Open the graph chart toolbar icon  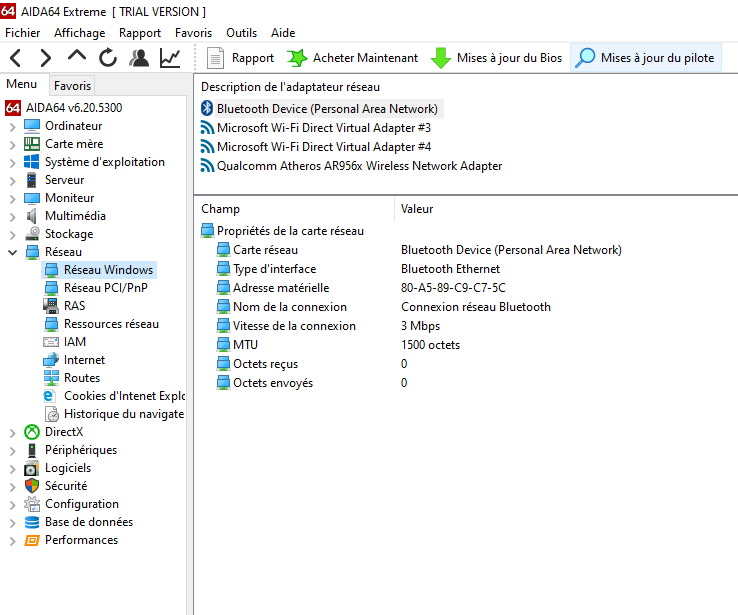tap(170, 58)
